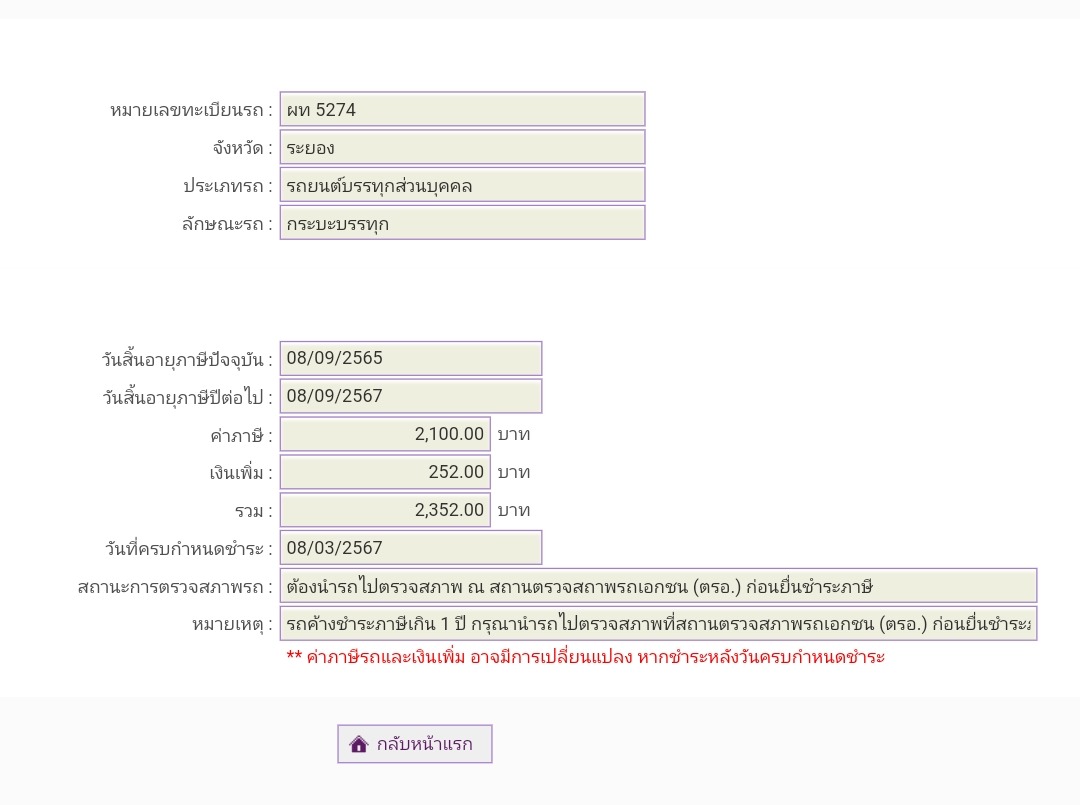Focus the ประเภทรถ field
This screenshot has height=805, width=1080.
pyautogui.click(x=462, y=185)
